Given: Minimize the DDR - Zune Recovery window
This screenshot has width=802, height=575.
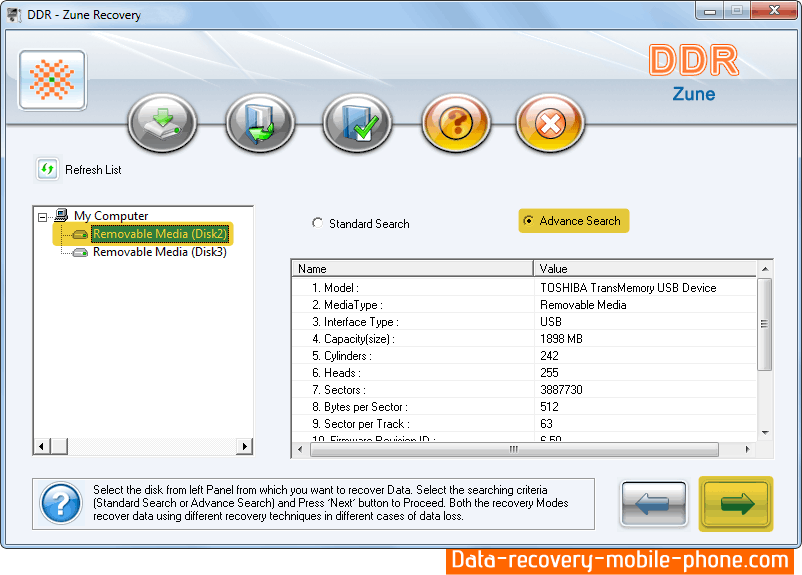Looking at the screenshot, I should pos(710,11).
